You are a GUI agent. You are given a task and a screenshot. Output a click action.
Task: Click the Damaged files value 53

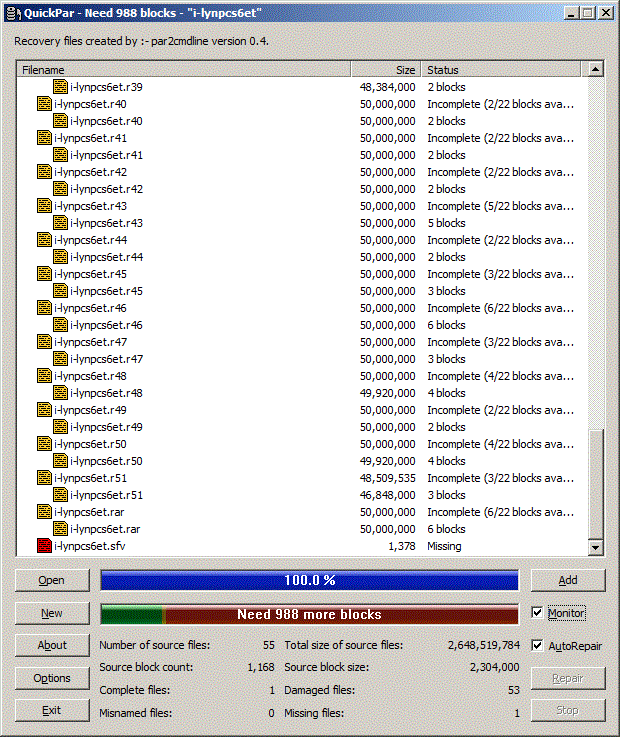click(514, 690)
